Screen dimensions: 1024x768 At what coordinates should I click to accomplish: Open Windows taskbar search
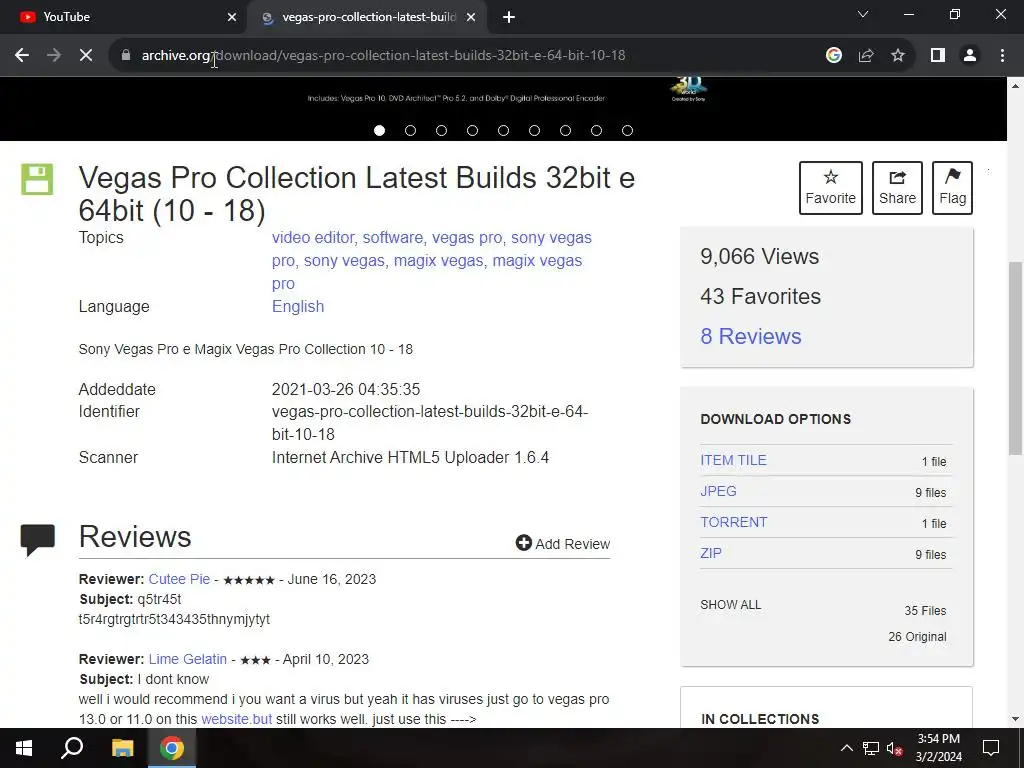point(72,748)
